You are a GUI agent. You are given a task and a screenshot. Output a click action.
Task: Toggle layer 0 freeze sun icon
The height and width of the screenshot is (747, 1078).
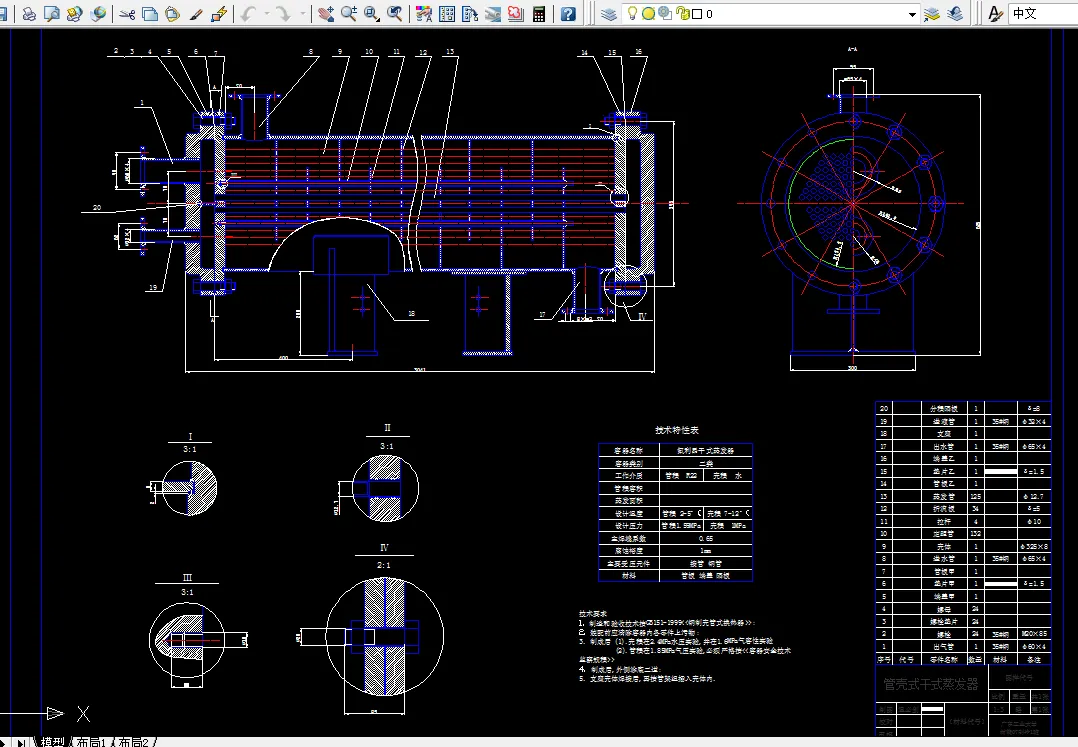[648, 13]
